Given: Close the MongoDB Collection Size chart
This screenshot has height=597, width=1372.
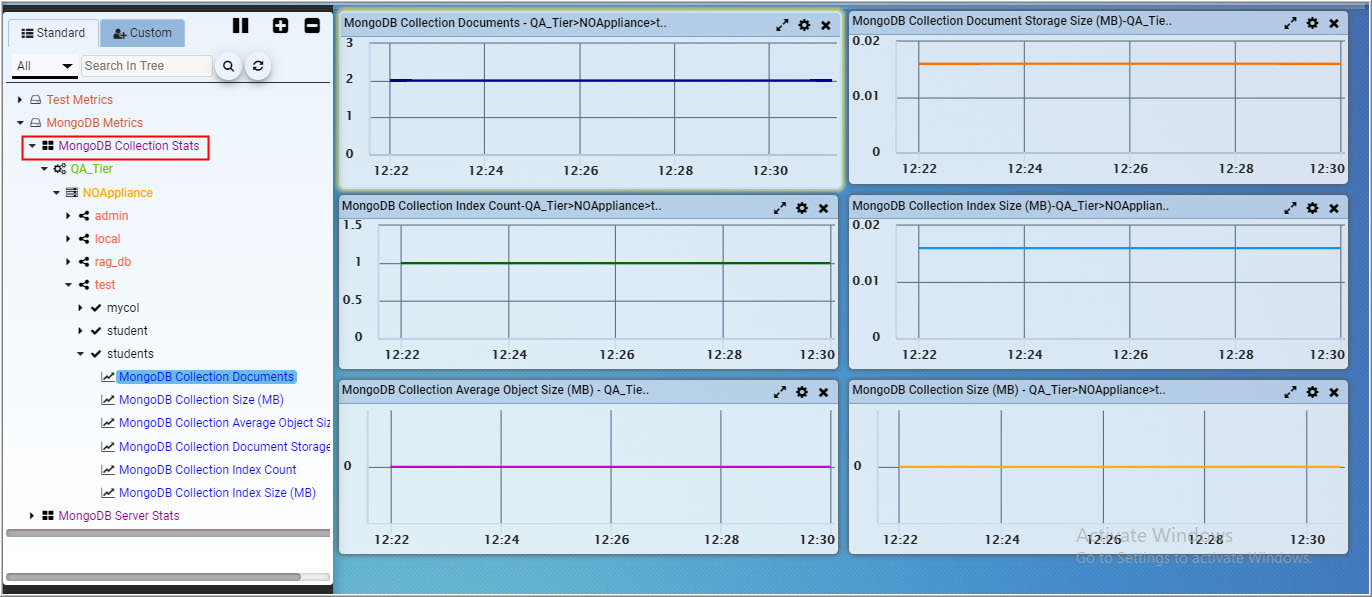Looking at the screenshot, I should 1334,392.
